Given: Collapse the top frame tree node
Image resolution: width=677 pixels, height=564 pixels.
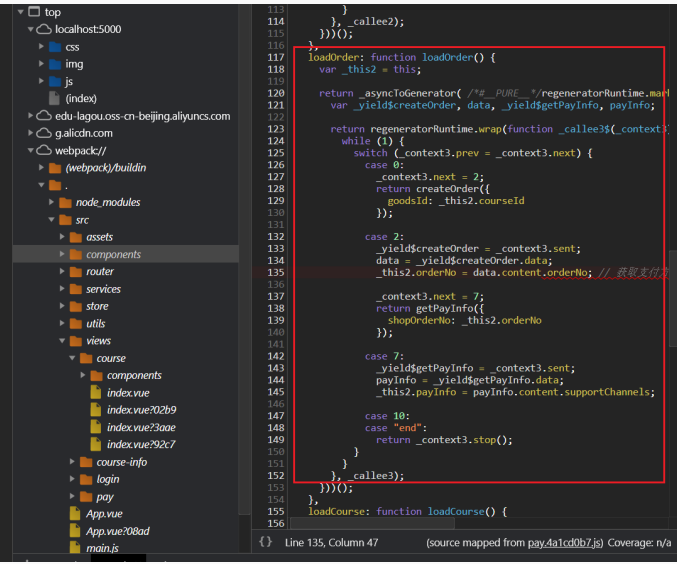Looking at the screenshot, I should coord(21,12).
